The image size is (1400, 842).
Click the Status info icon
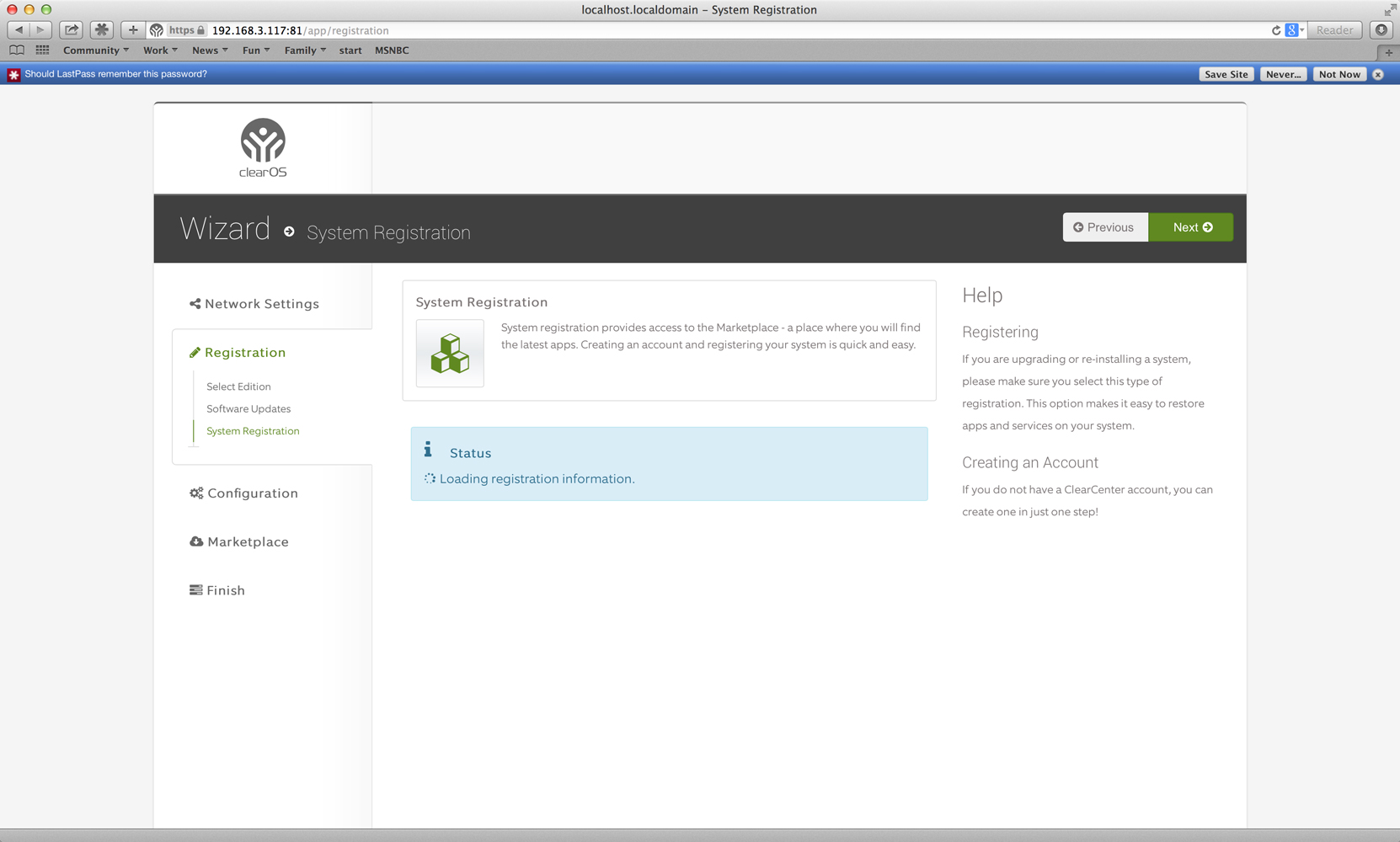428,450
